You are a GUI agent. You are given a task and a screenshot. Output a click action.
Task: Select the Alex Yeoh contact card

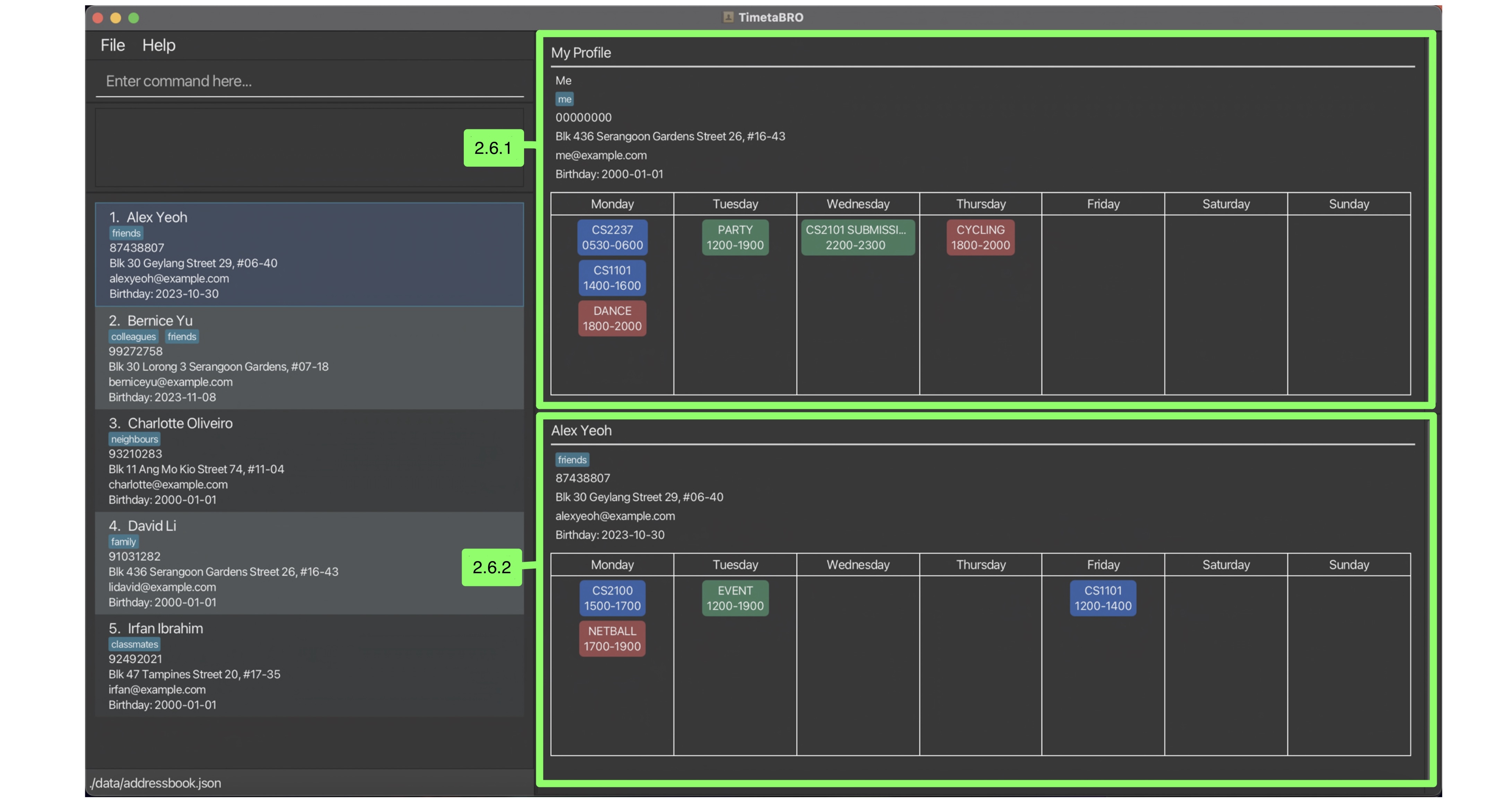[309, 255]
